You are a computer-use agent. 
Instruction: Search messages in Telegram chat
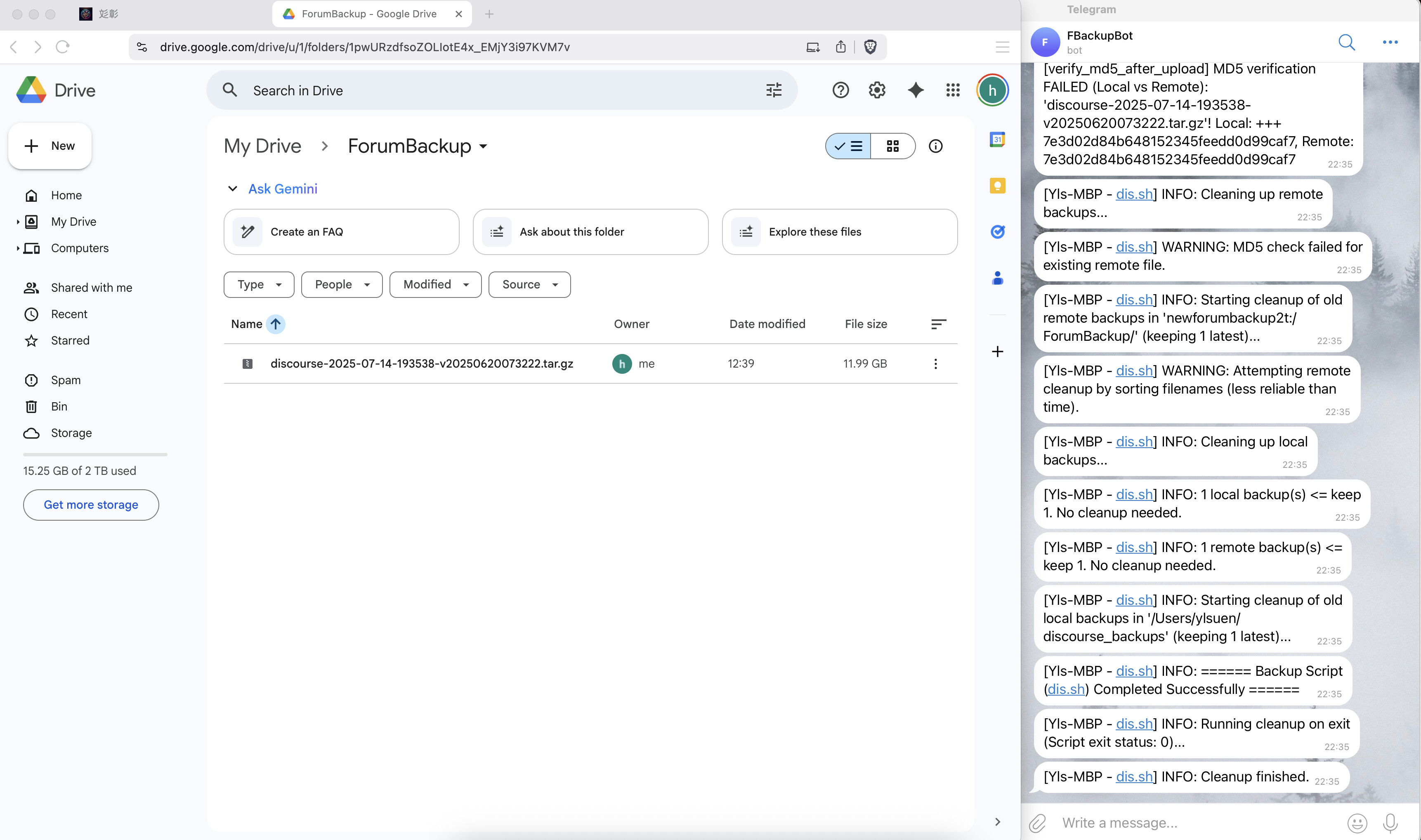click(x=1346, y=42)
